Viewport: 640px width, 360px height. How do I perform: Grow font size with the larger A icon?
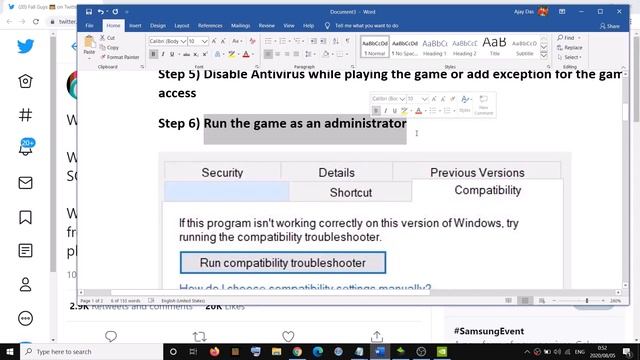tap(213, 41)
